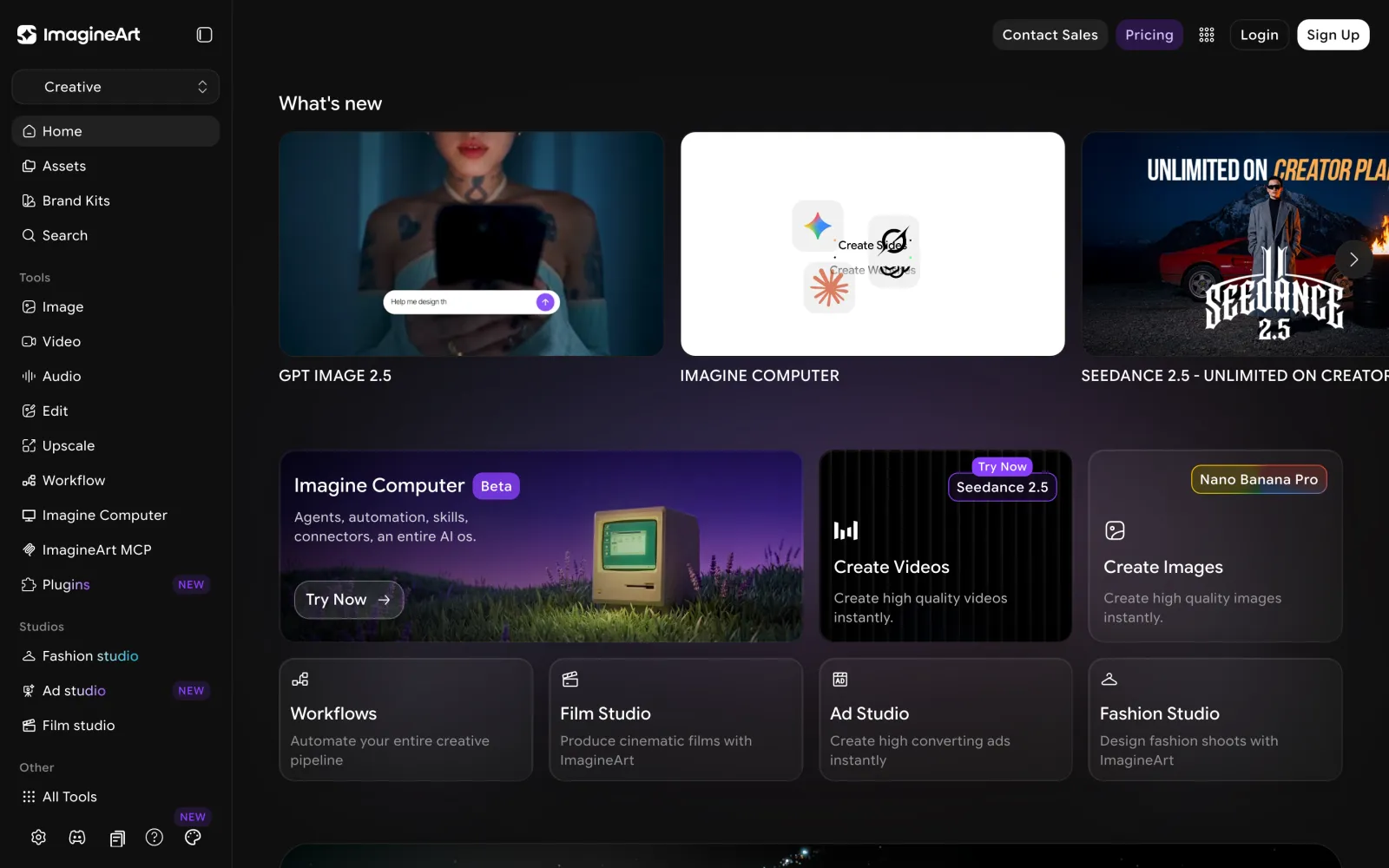Click Try Now on Imagine Computer banner
Screen dimensions: 1389x868
point(349,600)
